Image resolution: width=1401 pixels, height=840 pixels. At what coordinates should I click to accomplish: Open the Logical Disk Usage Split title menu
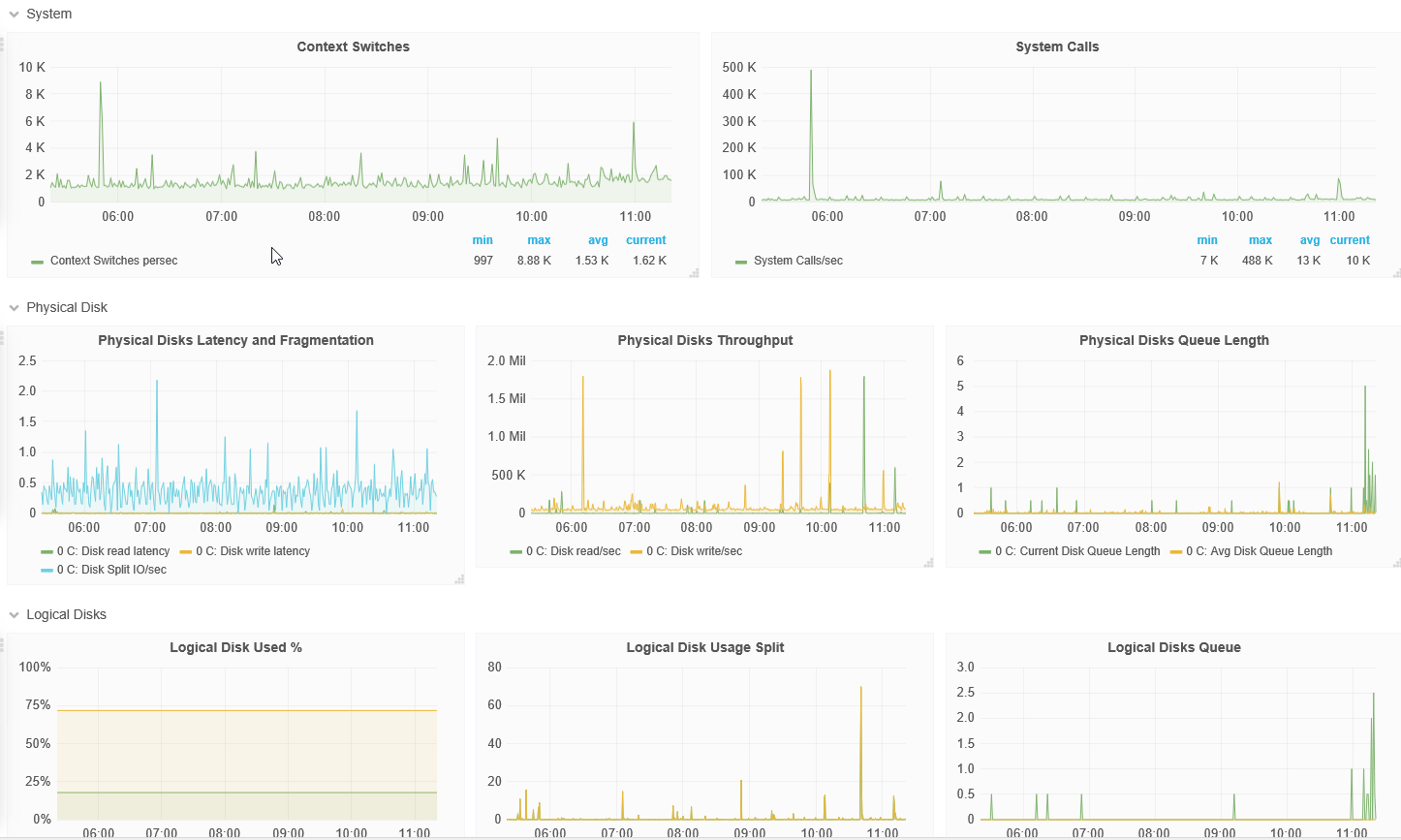(x=704, y=647)
